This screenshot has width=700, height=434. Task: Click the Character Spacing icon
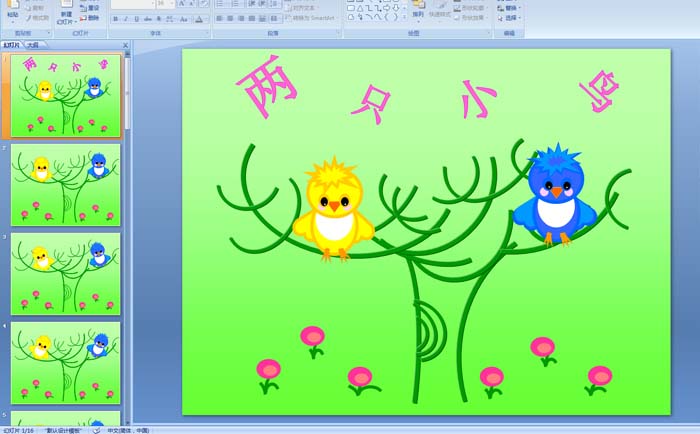170,19
